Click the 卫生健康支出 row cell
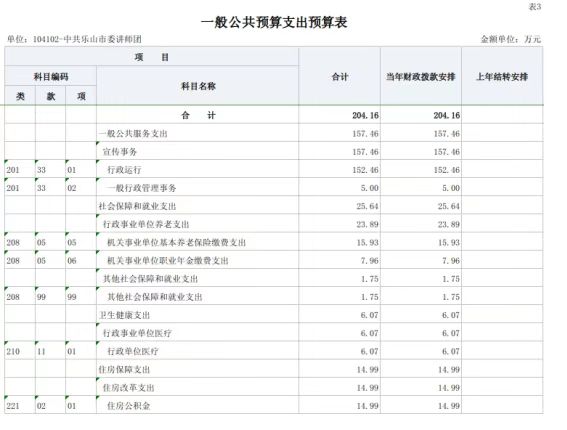The height and width of the screenshot is (430, 567). (x=198, y=315)
